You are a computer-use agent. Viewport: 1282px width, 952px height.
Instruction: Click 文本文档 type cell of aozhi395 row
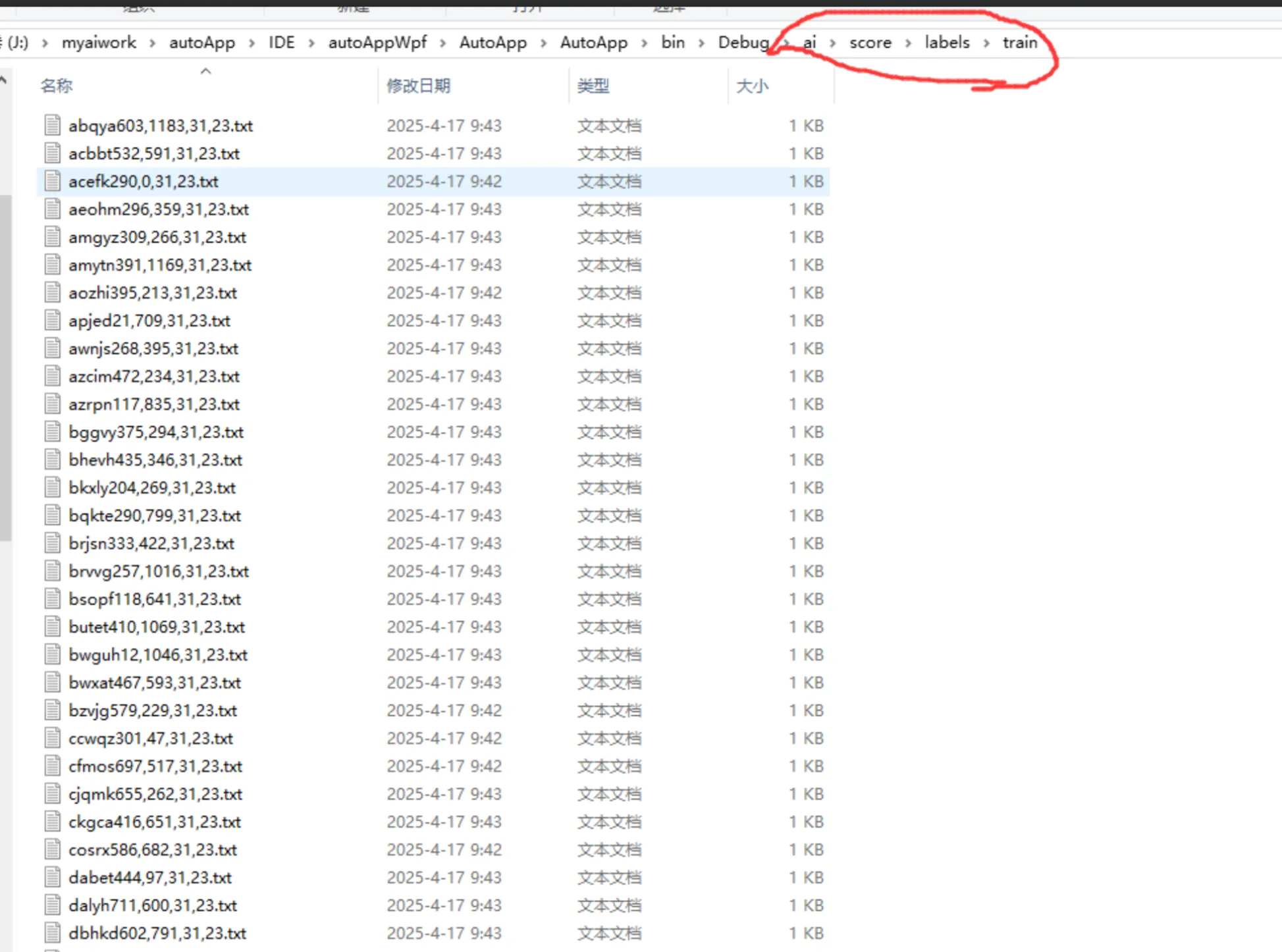(x=609, y=292)
